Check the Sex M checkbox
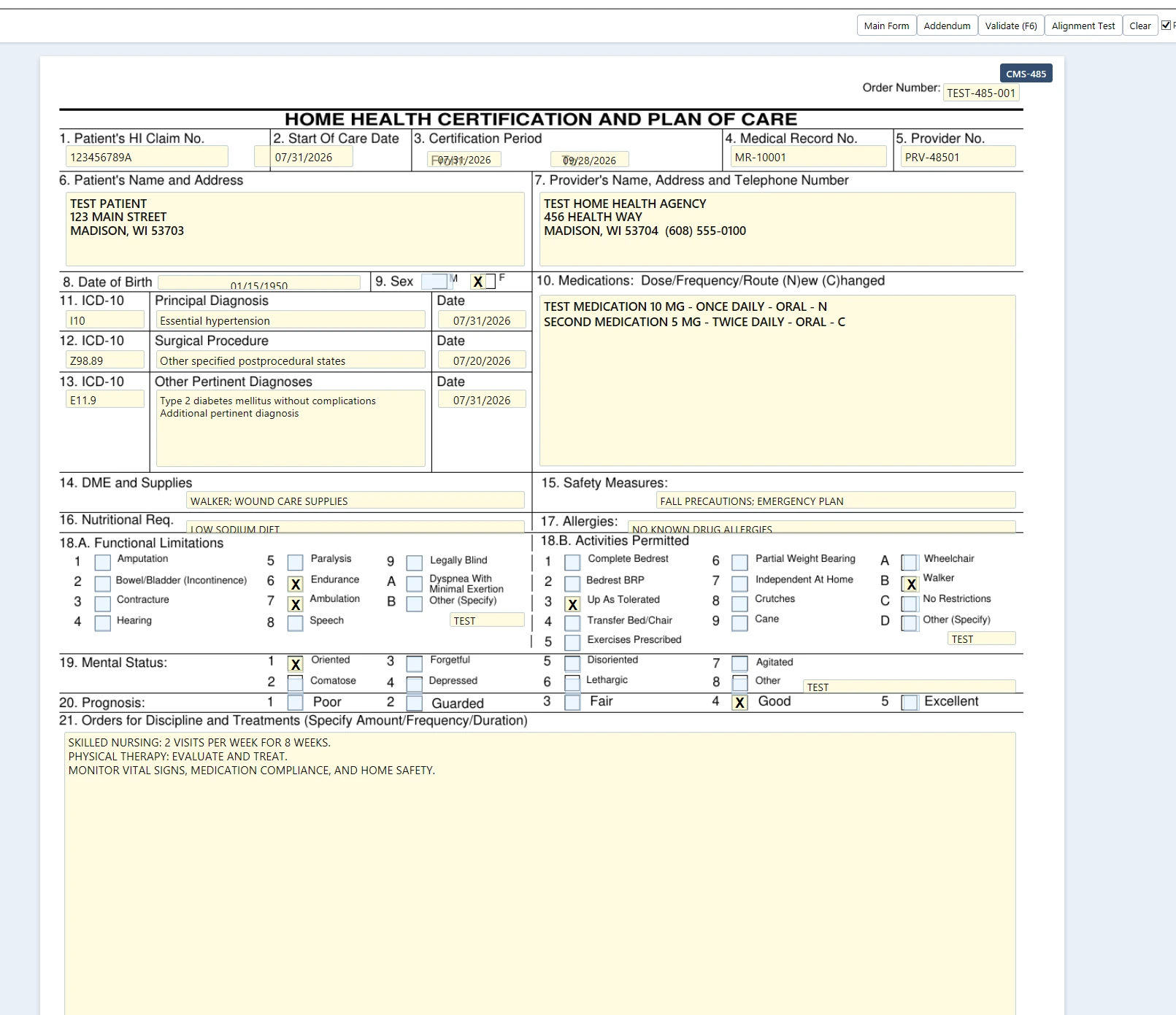 coord(435,282)
